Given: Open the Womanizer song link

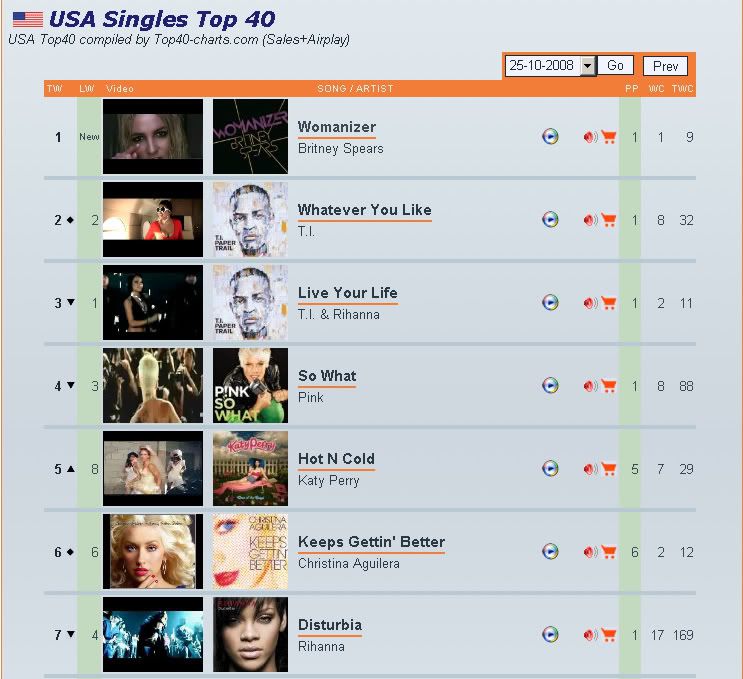Looking at the screenshot, I should (336, 127).
